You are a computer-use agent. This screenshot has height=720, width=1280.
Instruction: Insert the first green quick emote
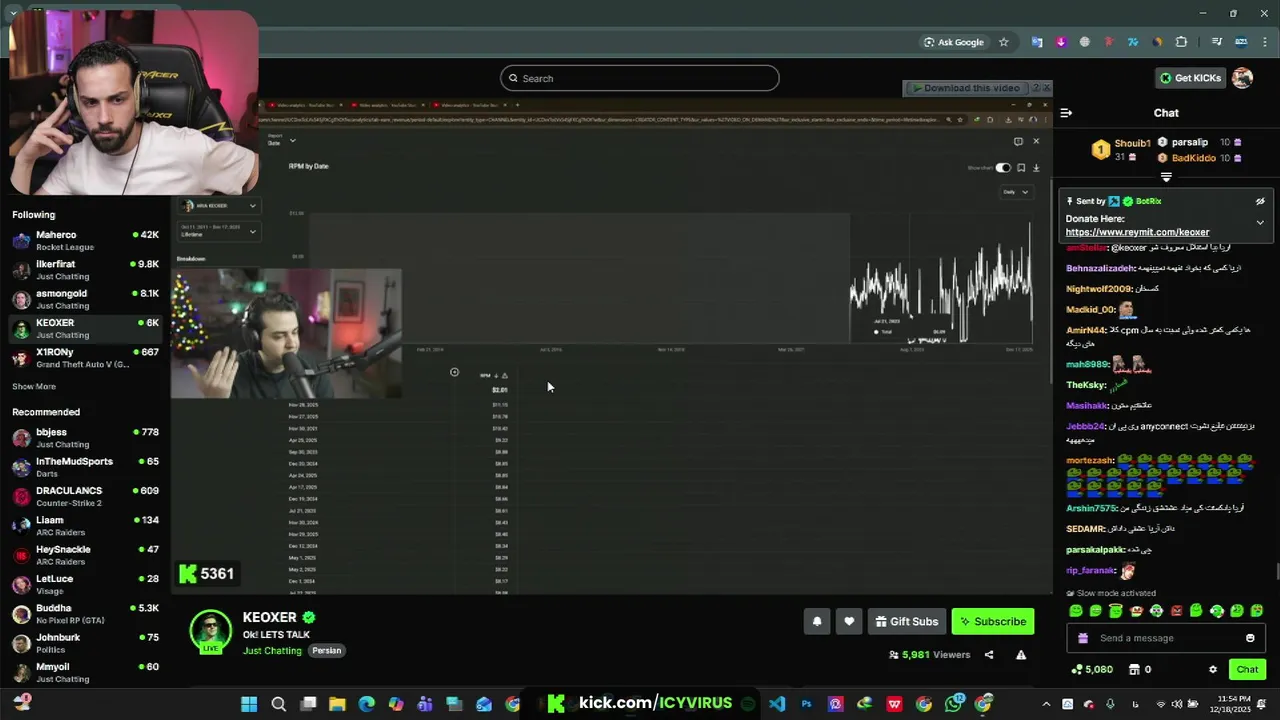(x=1076, y=611)
